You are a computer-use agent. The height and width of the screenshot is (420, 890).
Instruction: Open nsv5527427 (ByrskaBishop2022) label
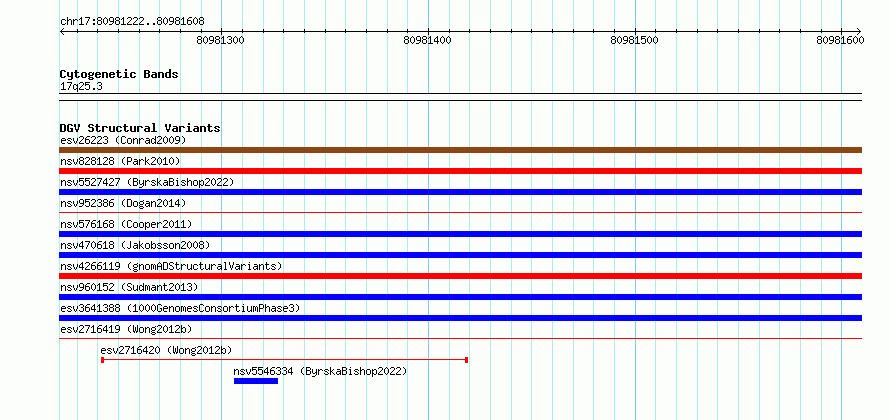coord(147,182)
